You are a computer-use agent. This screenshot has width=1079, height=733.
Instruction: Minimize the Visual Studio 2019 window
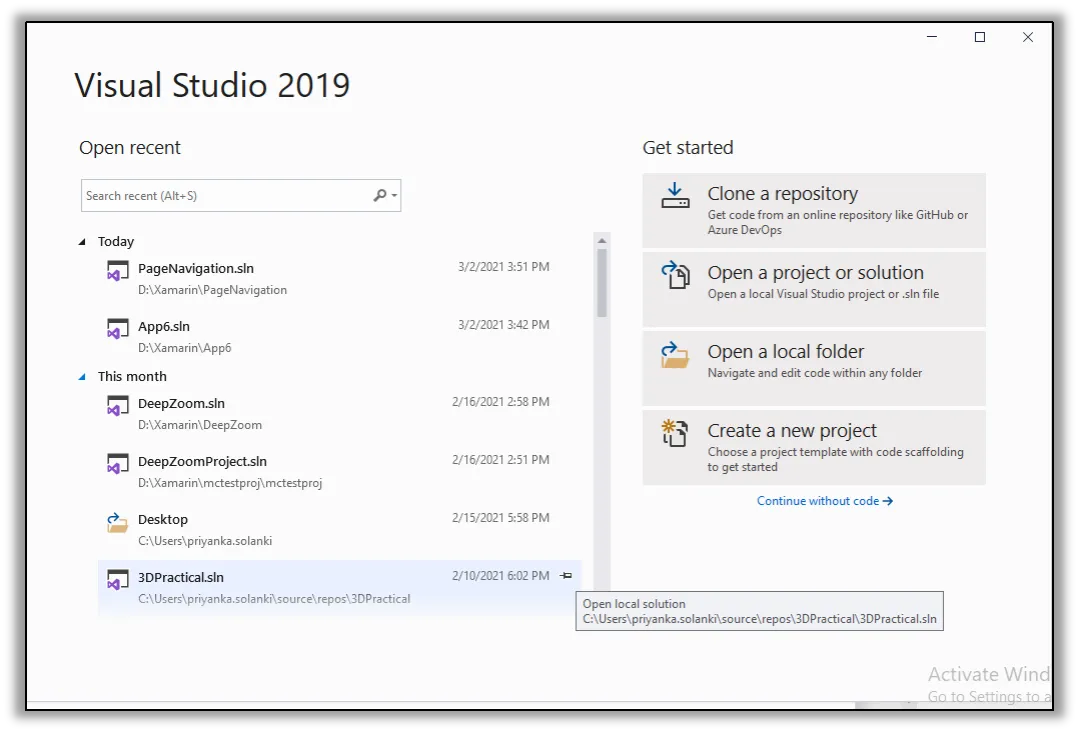[932, 36]
